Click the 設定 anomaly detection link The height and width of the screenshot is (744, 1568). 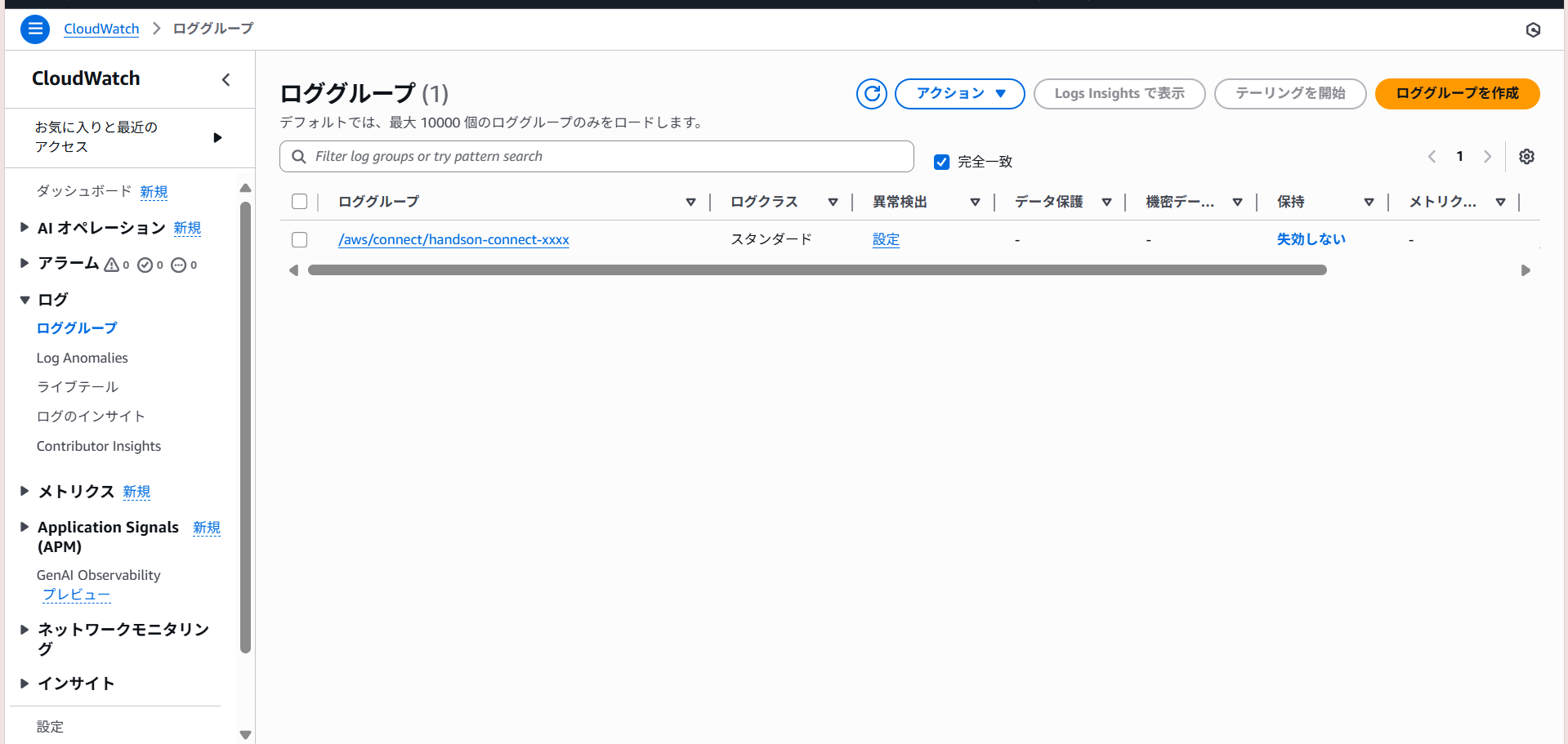click(x=886, y=239)
